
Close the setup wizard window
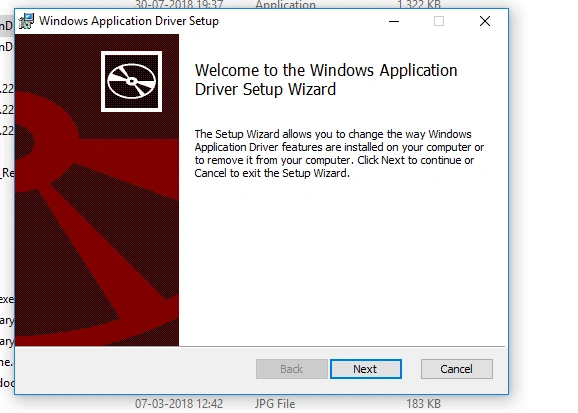point(485,21)
